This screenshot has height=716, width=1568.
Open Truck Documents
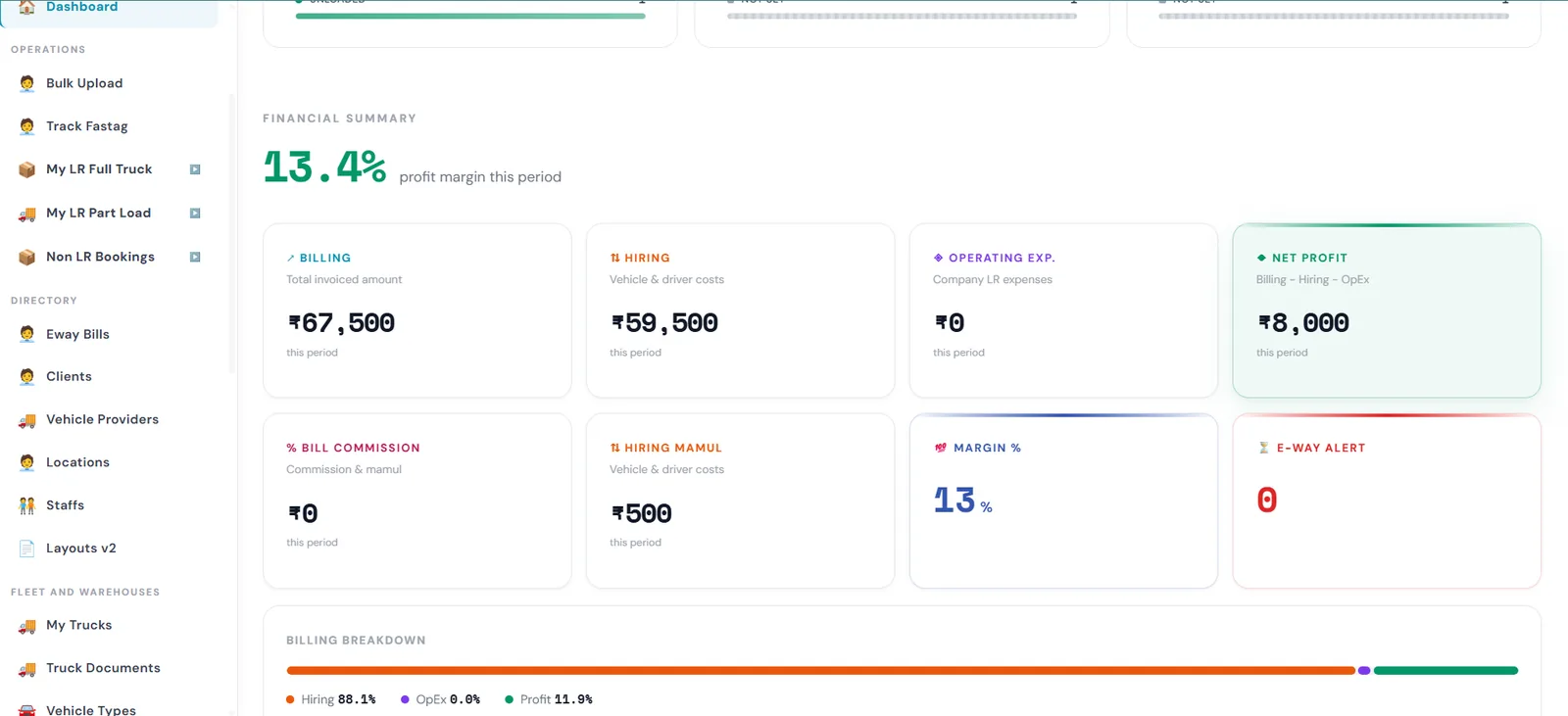click(x=103, y=668)
